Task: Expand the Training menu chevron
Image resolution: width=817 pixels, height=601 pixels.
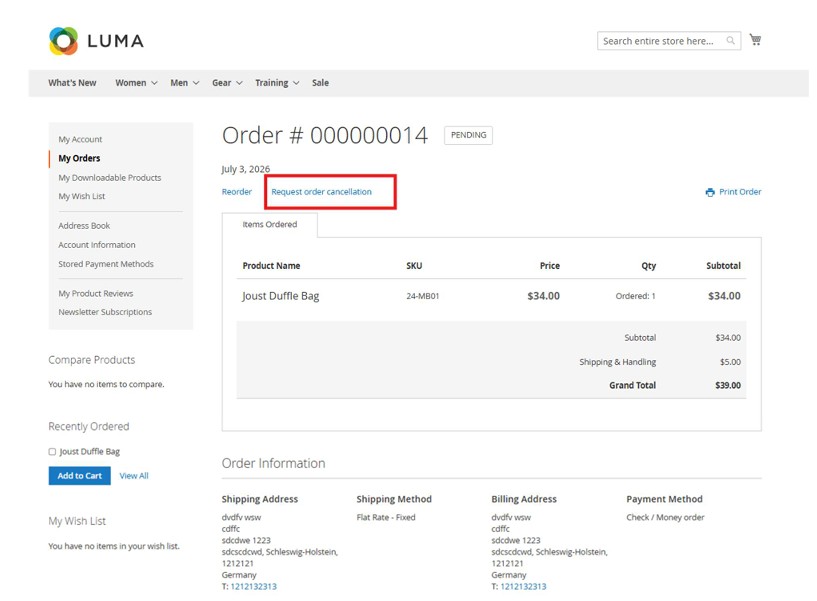Action: (x=296, y=83)
